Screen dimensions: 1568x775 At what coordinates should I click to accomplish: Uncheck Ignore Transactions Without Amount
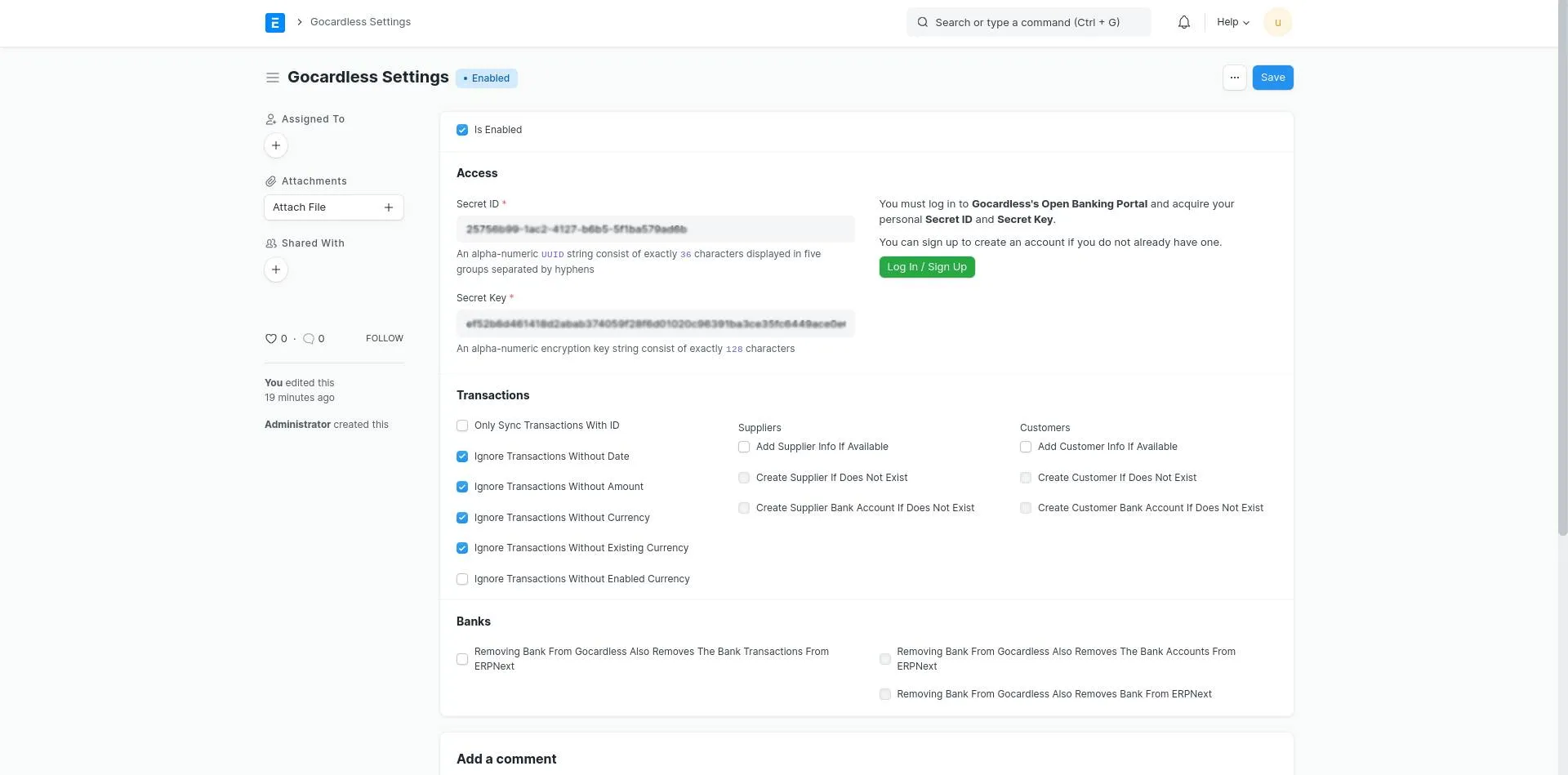click(462, 487)
